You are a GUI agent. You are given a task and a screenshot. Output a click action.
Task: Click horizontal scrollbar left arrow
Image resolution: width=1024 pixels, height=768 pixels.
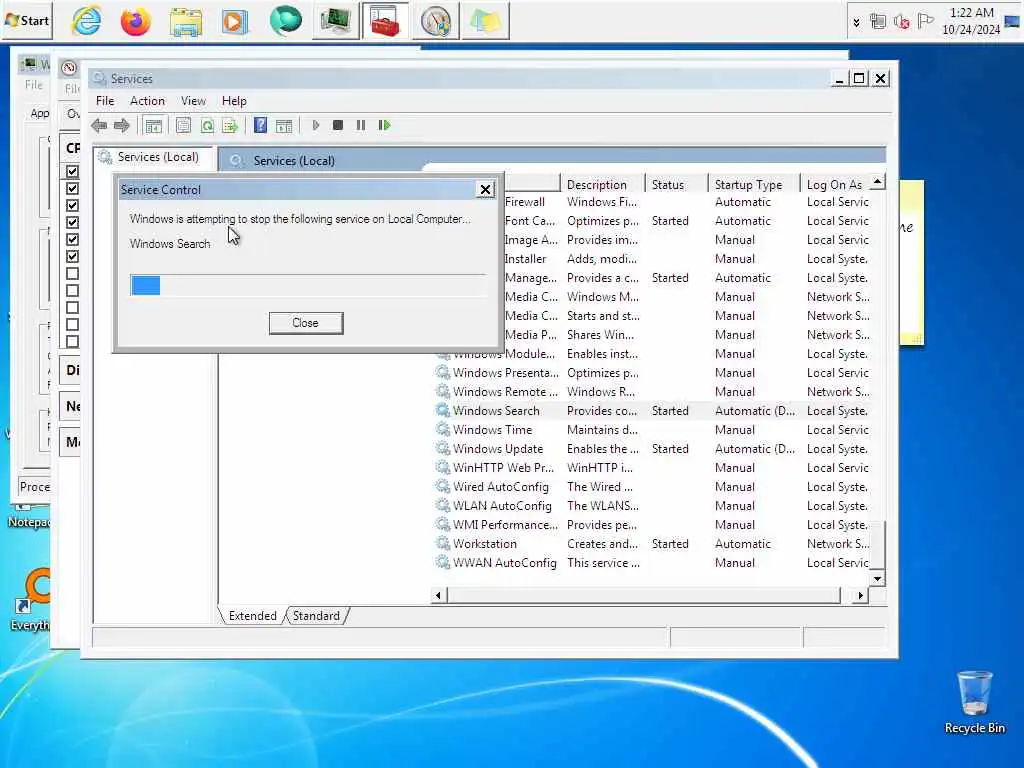pos(438,595)
